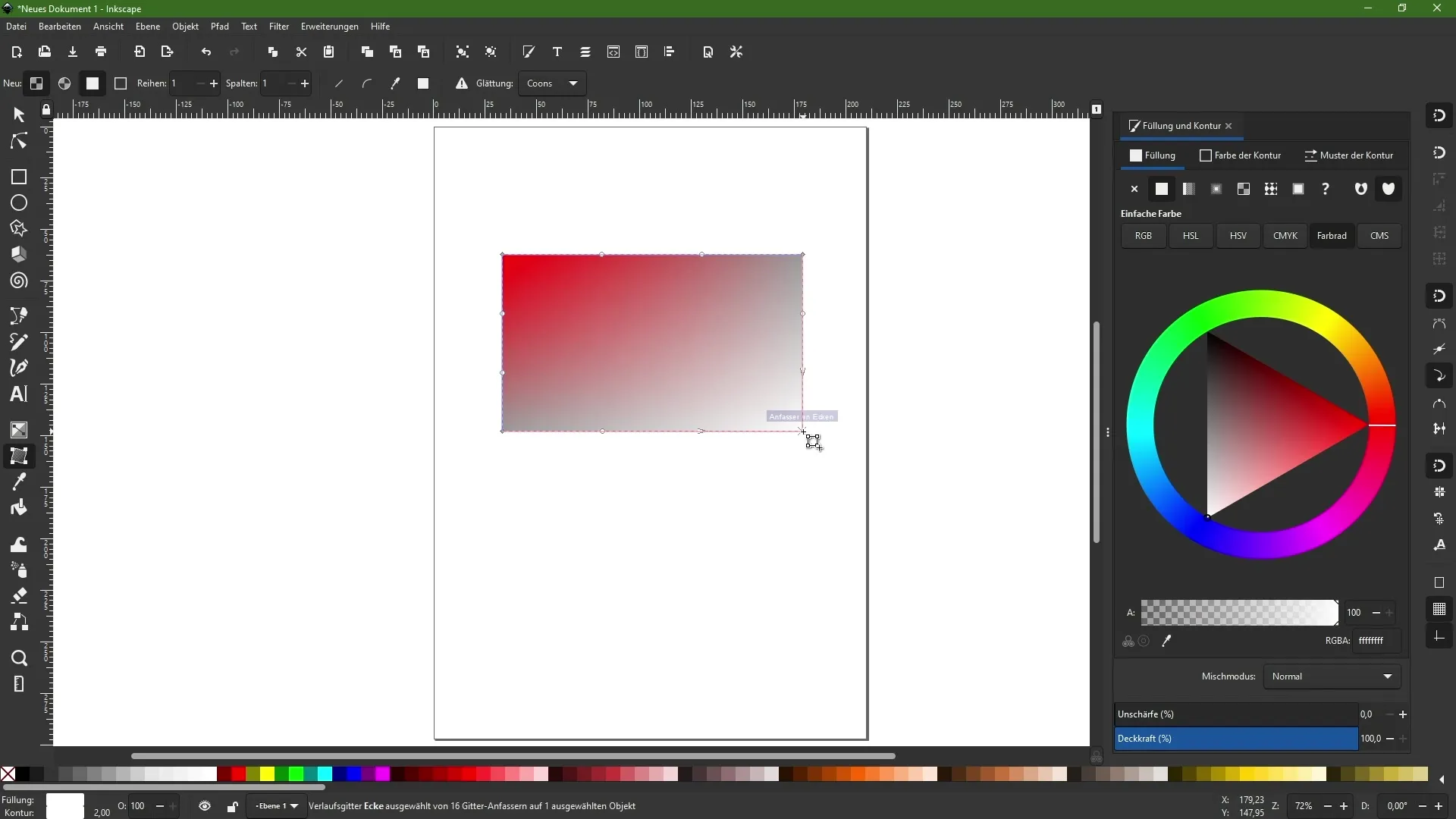
Task: Choose the rectangle tool
Action: coord(19,177)
